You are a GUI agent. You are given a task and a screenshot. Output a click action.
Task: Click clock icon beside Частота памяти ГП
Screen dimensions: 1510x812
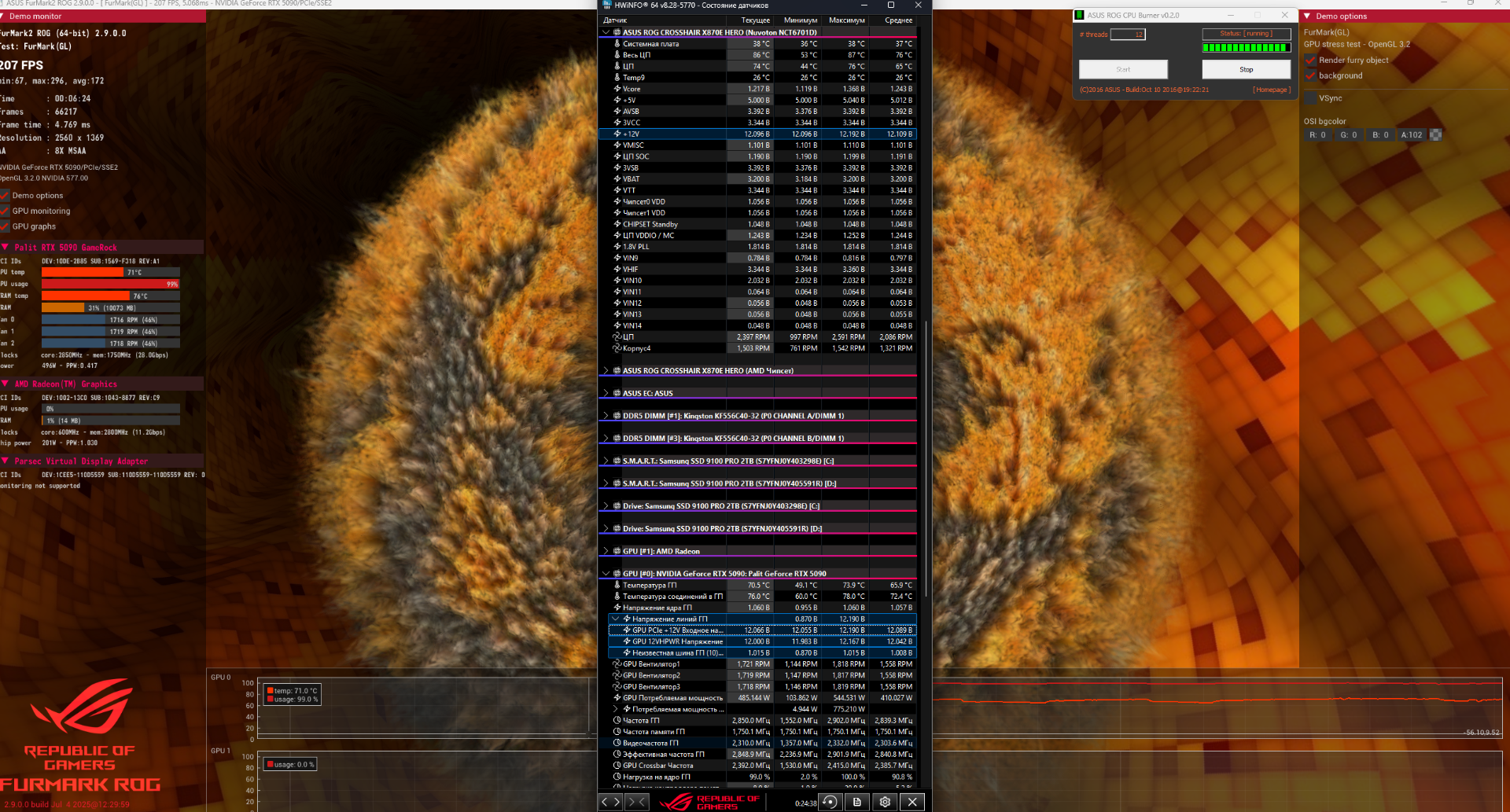coord(617,732)
